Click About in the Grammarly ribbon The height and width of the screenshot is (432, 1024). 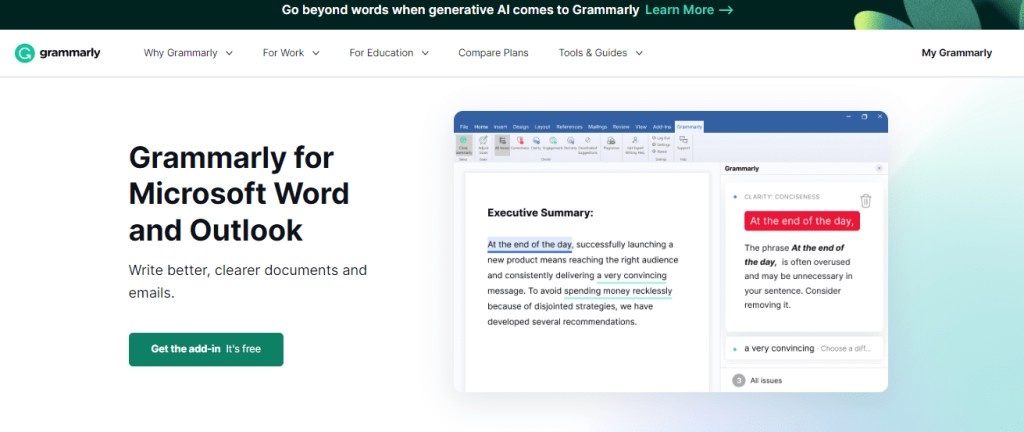point(660,151)
